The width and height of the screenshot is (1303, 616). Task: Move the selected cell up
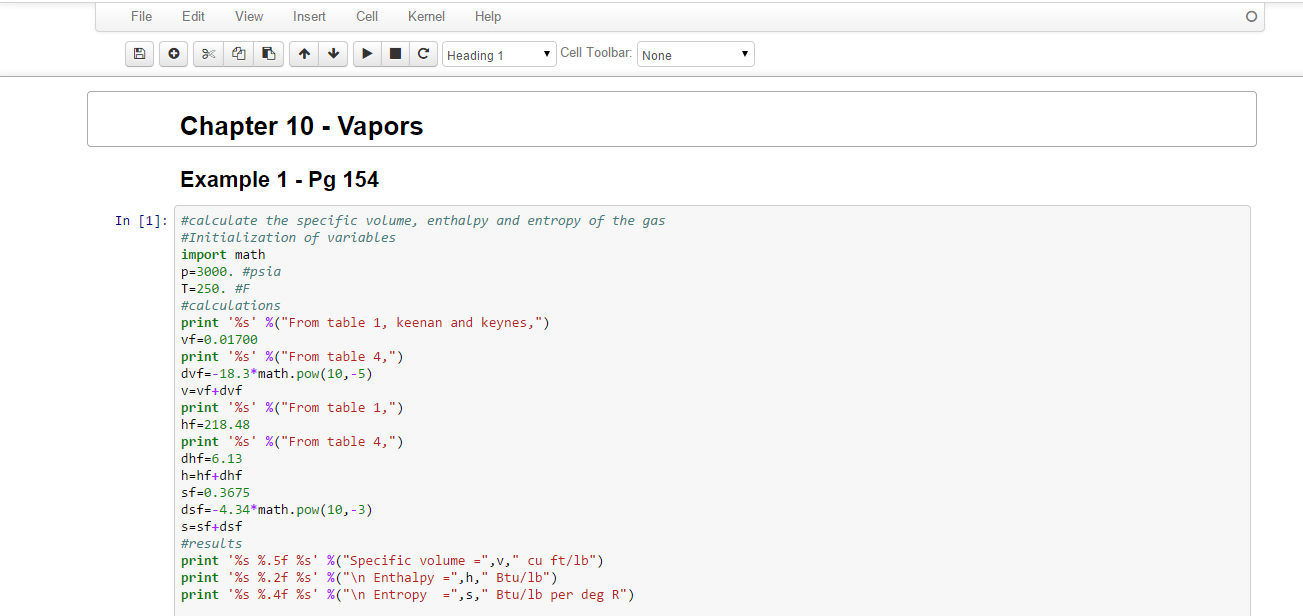pyautogui.click(x=304, y=54)
